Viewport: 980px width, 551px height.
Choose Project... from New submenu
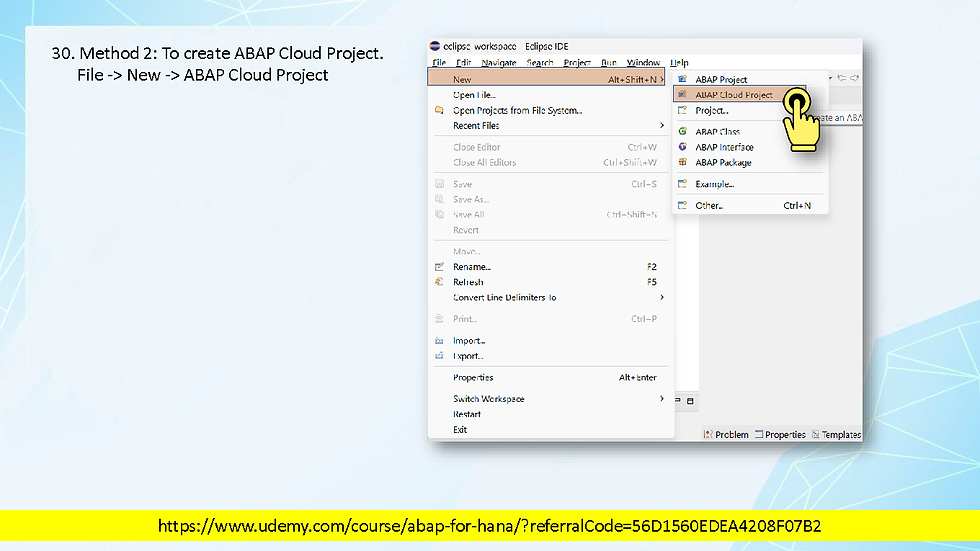(712, 111)
